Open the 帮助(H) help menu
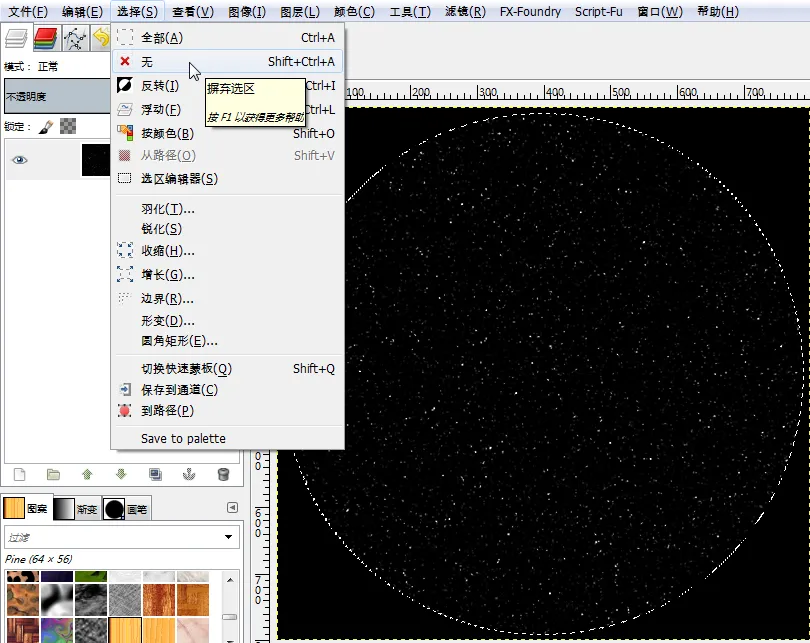 pos(718,11)
